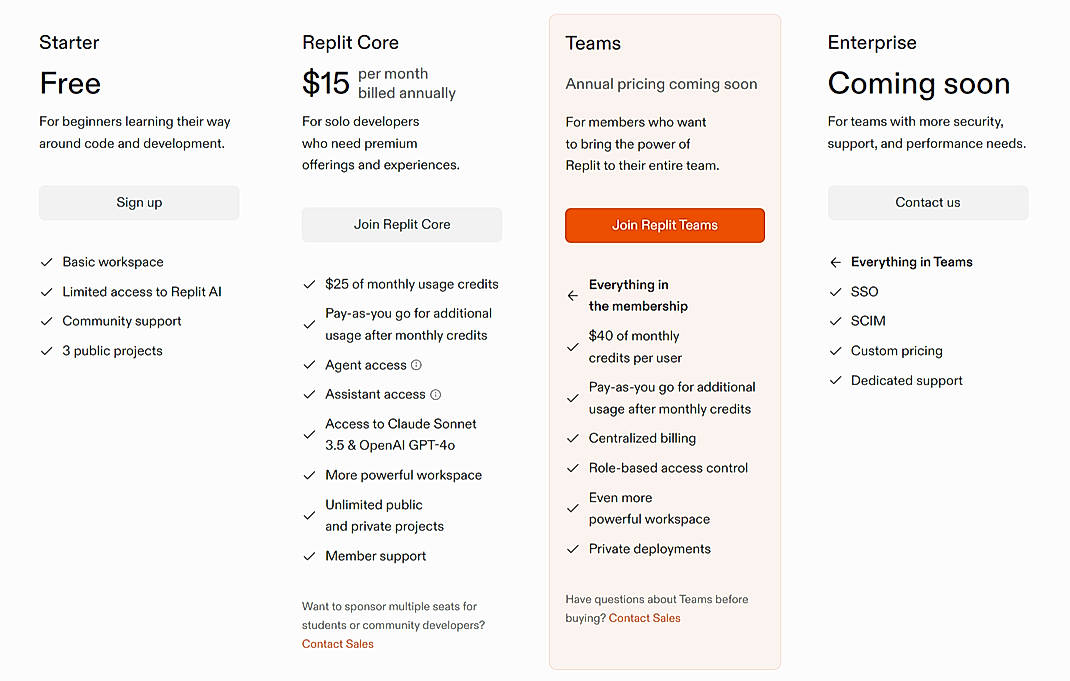Image resolution: width=1070 pixels, height=681 pixels.
Task: Click the checkmark next to Dedicated support
Action: pos(834,381)
